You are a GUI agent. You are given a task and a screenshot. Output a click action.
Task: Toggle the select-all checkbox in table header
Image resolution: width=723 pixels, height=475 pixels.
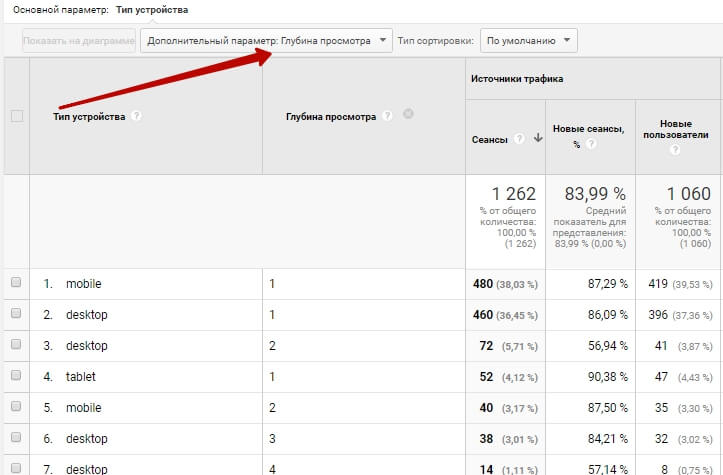pyautogui.click(x=16, y=116)
